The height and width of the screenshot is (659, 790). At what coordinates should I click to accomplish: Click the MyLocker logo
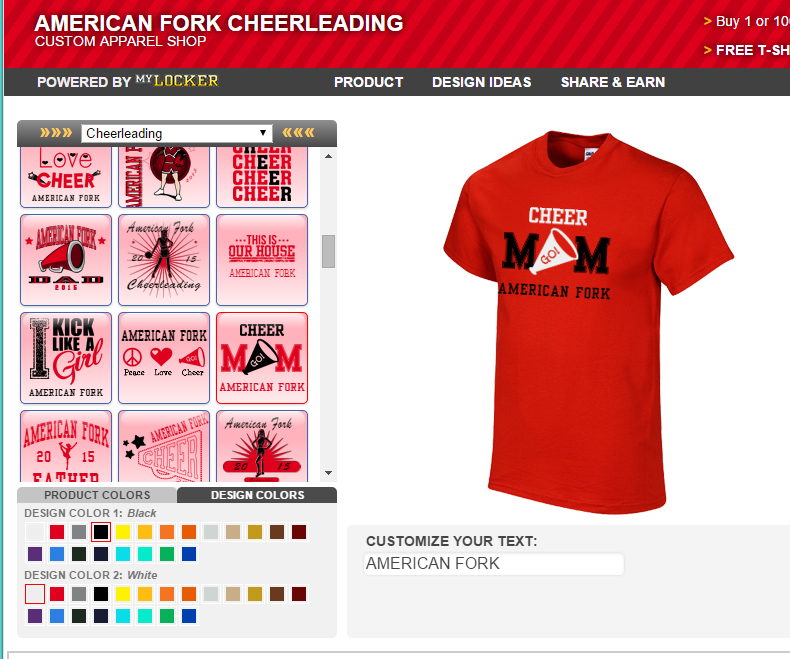pos(176,81)
